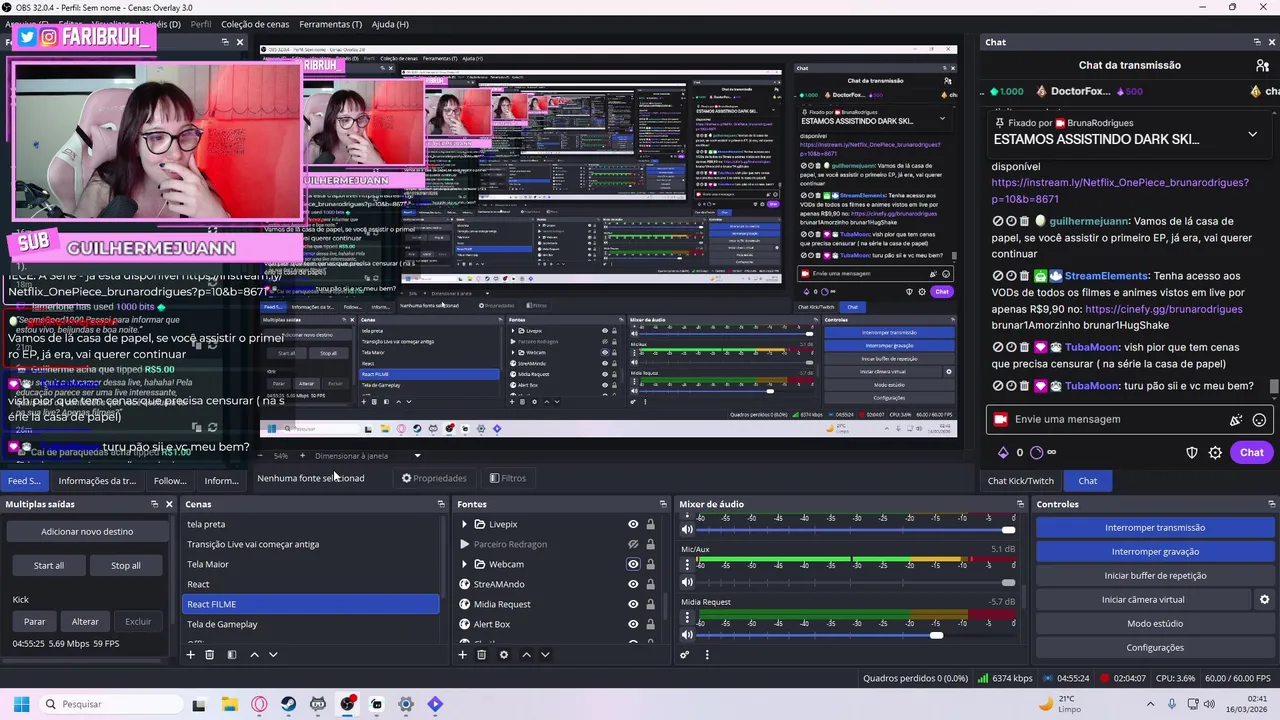Viewport: 1280px width, 720px height.
Task: Expand the Webcam group
Action: 464,564
